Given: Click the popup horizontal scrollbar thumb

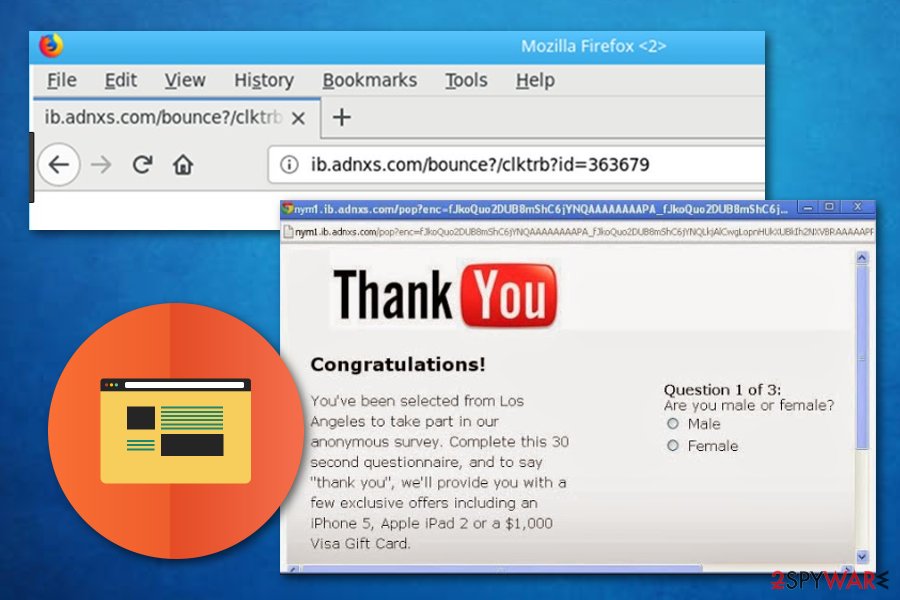Looking at the screenshot, I should [x=502, y=569].
